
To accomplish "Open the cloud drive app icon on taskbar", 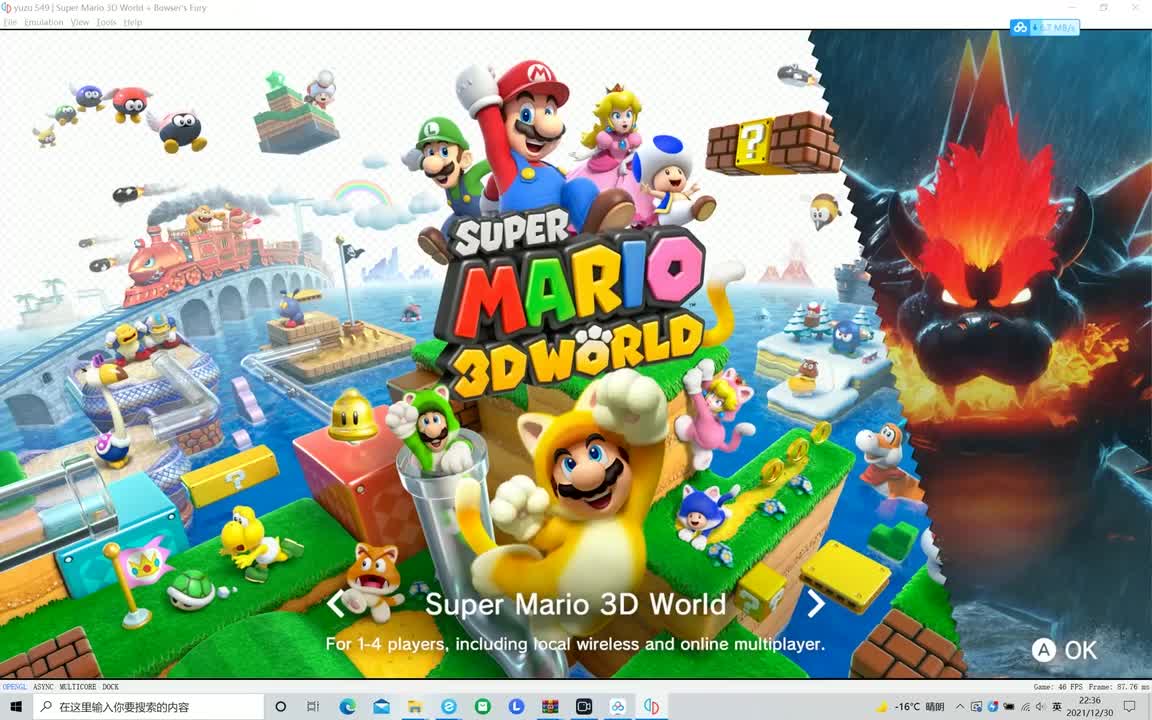I will pyautogui.click(x=618, y=706).
